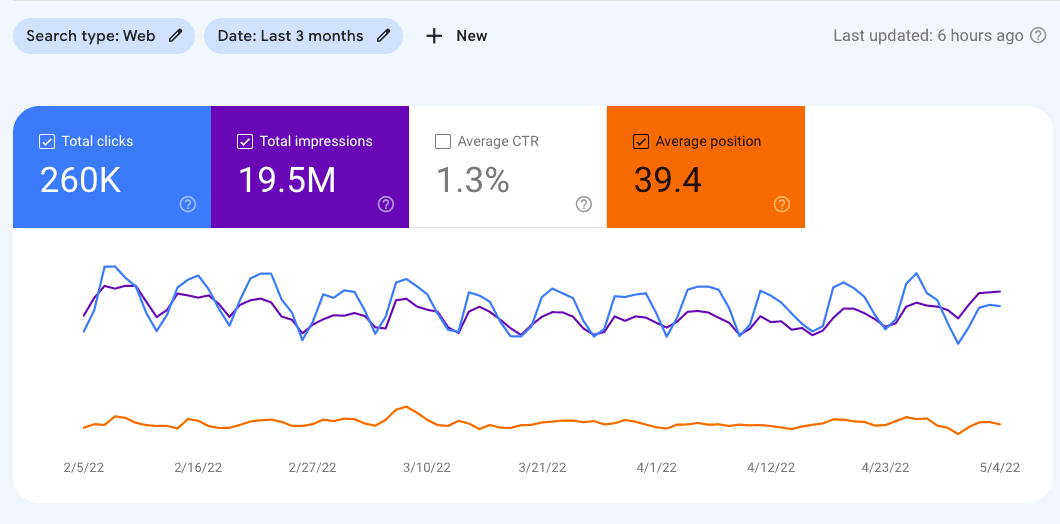Click the 3/10/22 date label on chart axis
Viewport: 1060px width, 524px height.
(x=427, y=467)
